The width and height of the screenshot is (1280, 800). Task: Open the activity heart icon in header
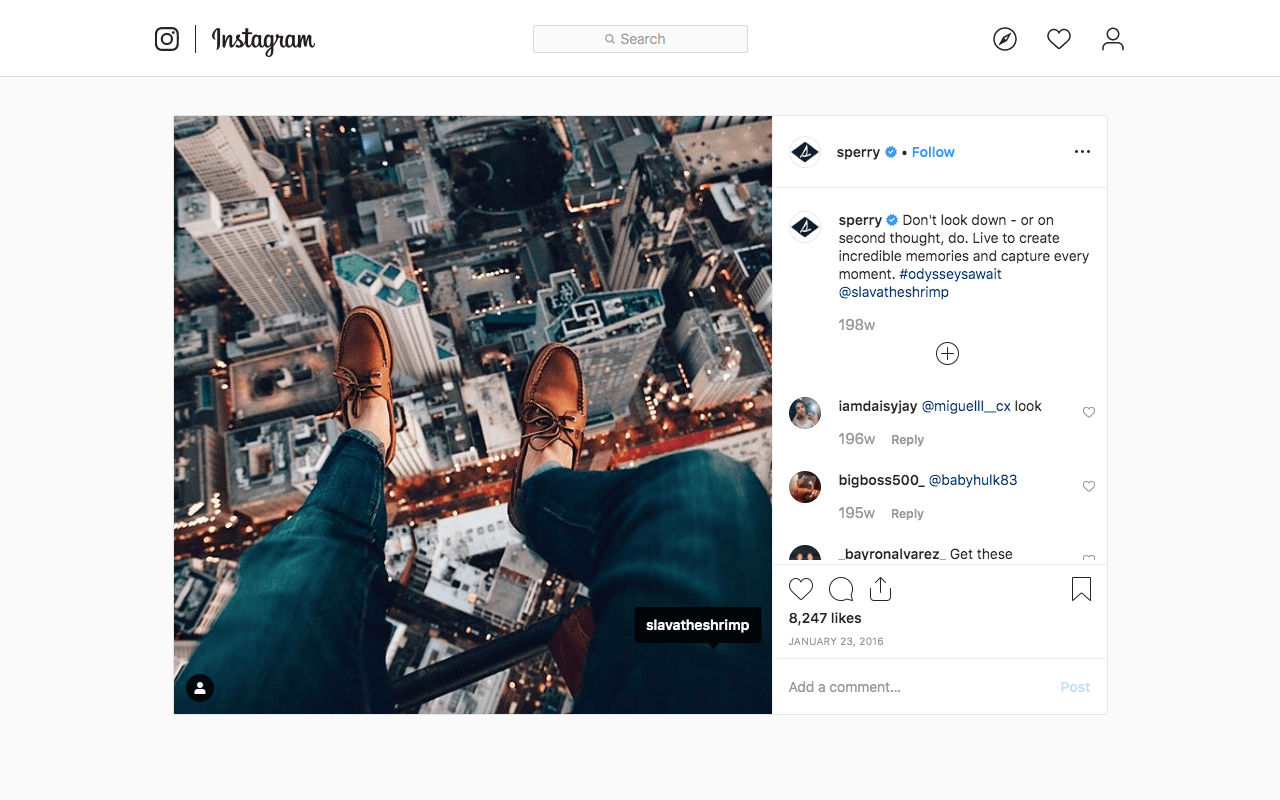(x=1059, y=39)
